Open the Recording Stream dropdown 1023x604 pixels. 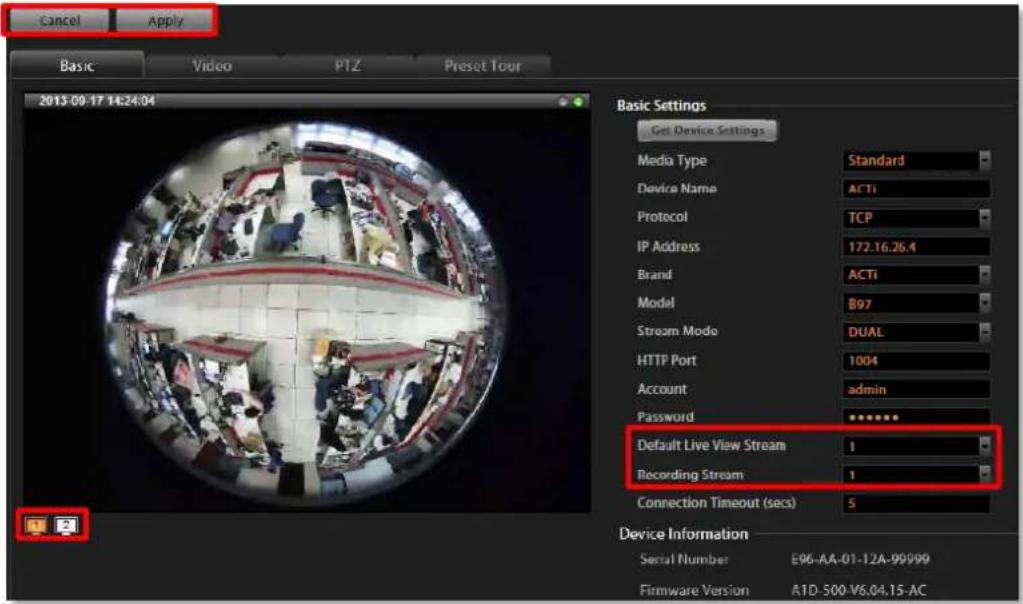985,475
